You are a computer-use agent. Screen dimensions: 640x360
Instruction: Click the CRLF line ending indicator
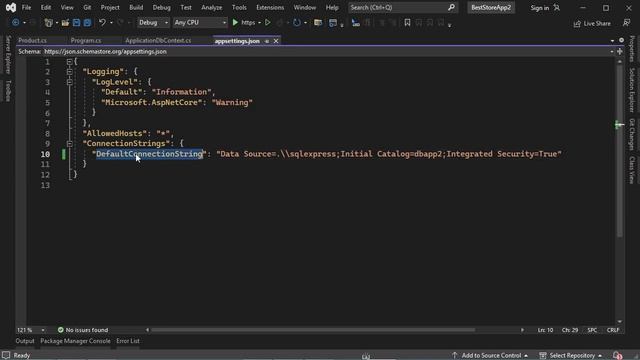click(x=613, y=330)
